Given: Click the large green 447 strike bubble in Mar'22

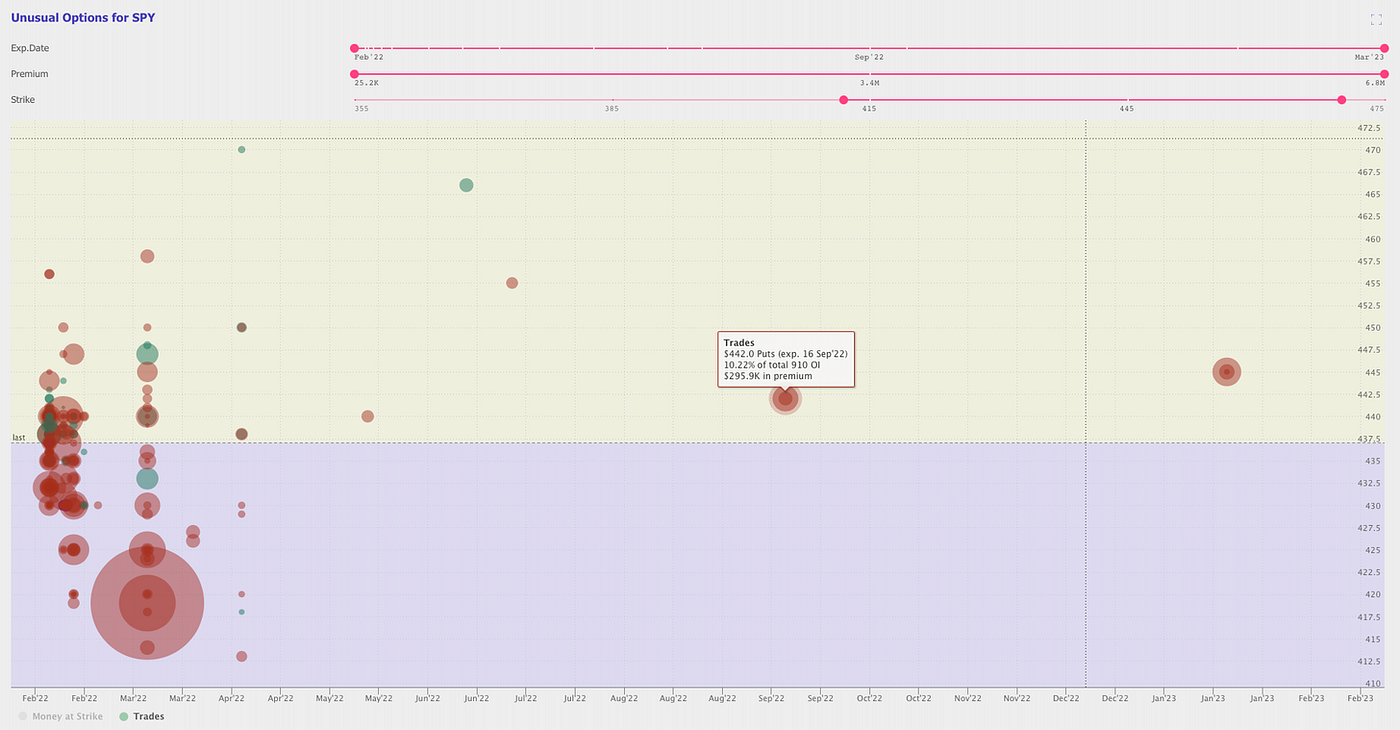Looking at the screenshot, I should [x=147, y=354].
